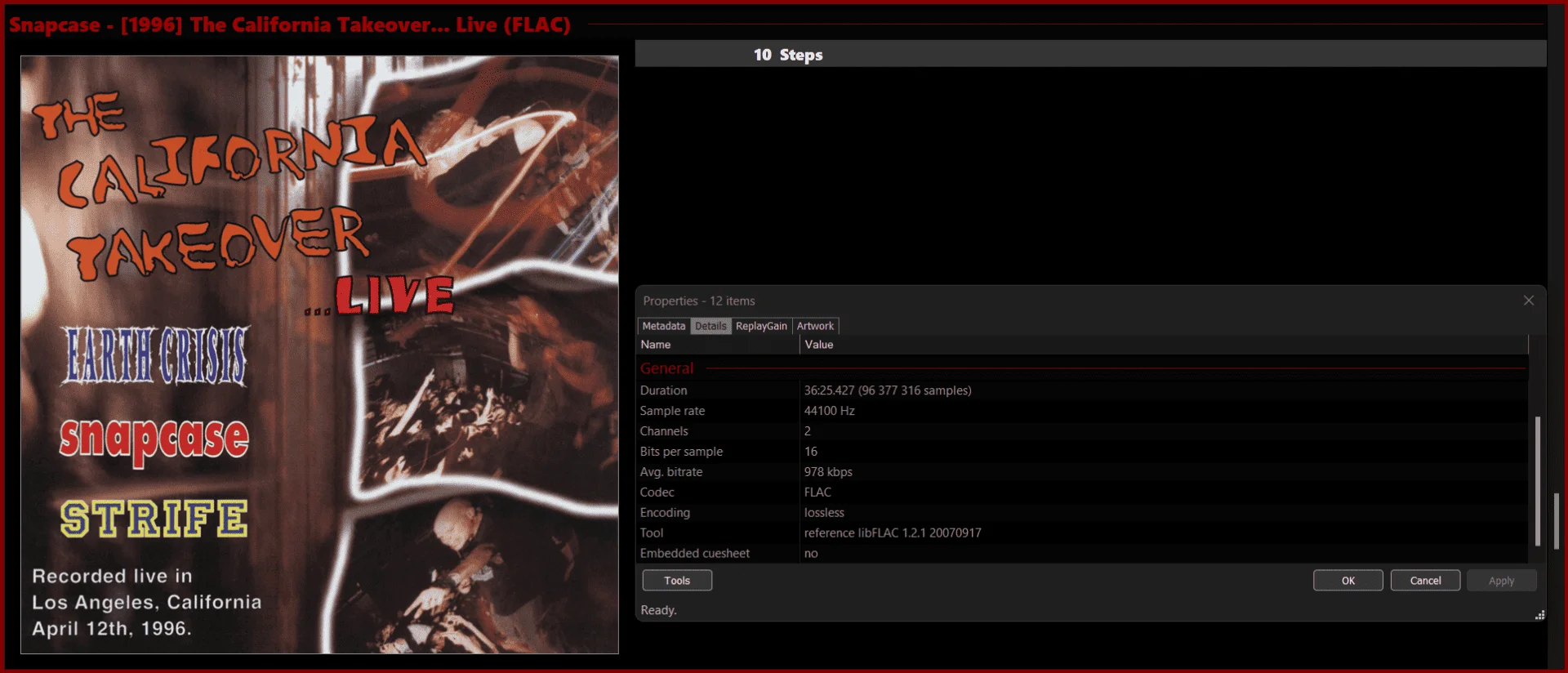Click the Embedded cuesheet row

point(1082,554)
